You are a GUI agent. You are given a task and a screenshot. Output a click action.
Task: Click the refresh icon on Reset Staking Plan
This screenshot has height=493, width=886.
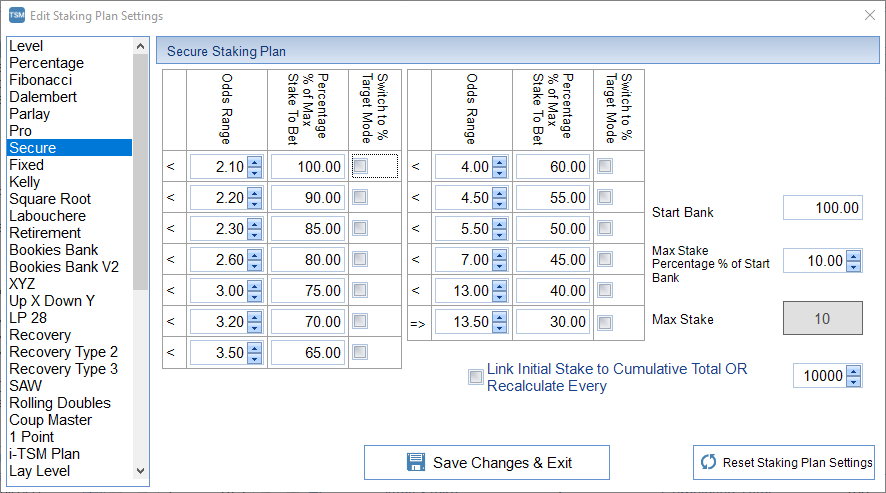(708, 462)
